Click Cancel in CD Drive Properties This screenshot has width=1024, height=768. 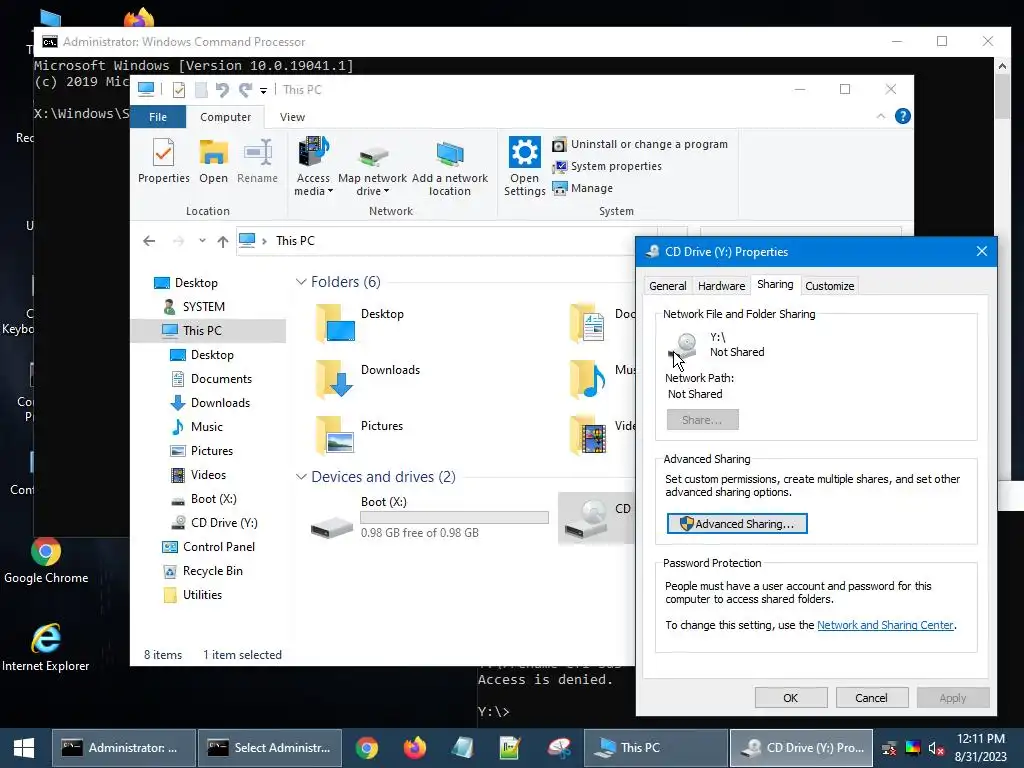click(x=871, y=698)
